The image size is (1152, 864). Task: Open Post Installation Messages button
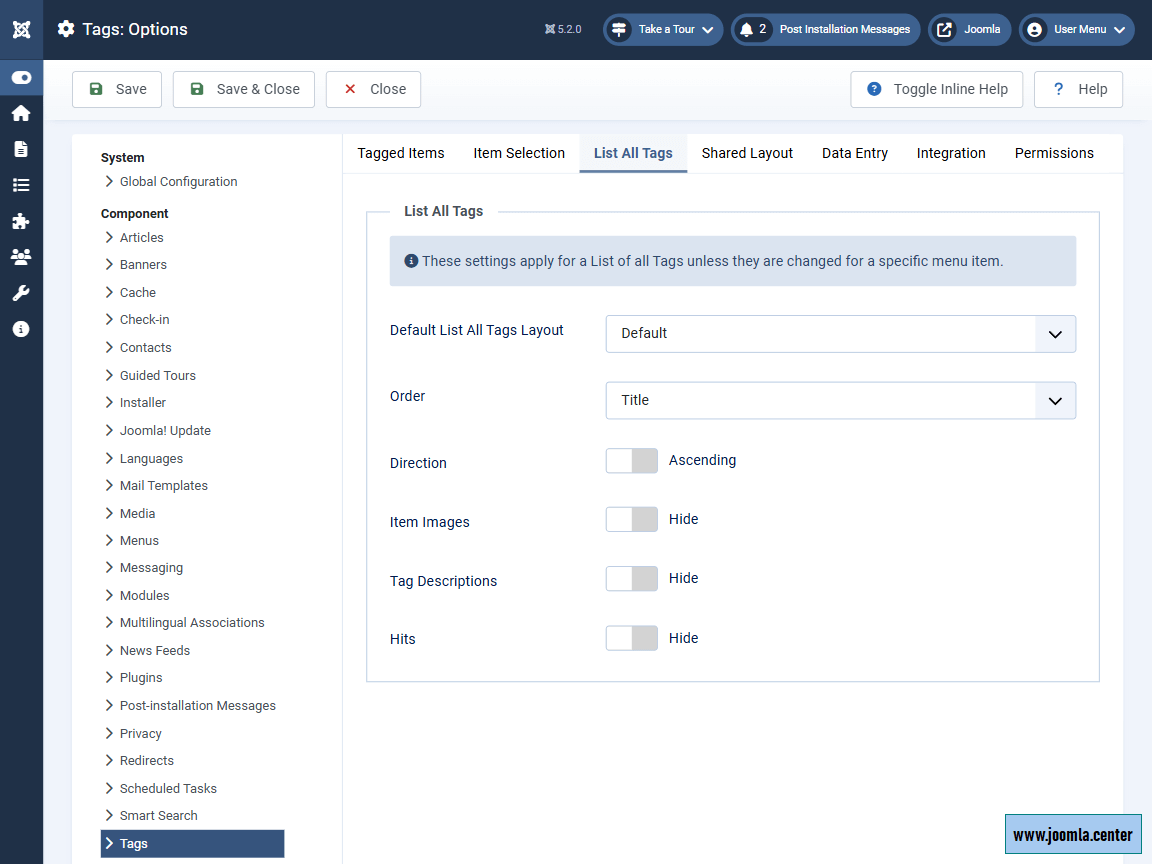[x=826, y=29]
